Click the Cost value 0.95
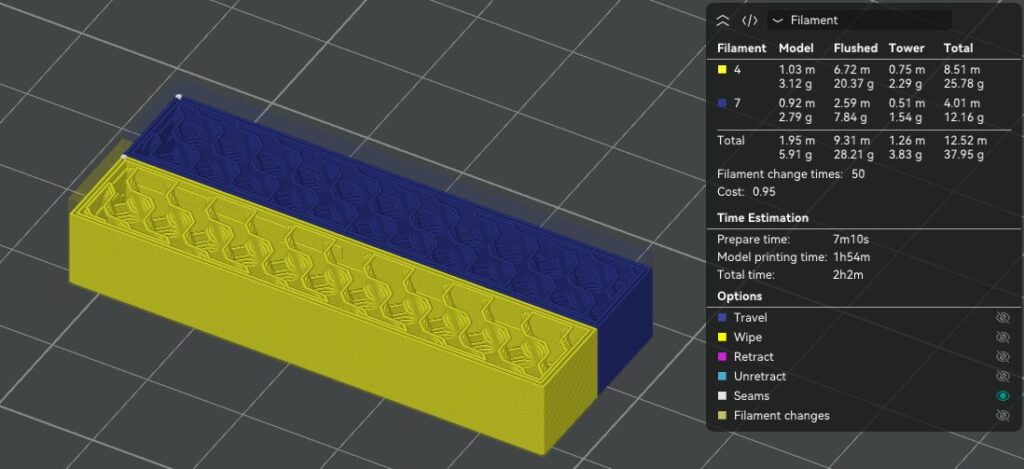The height and width of the screenshot is (469, 1024). [x=765, y=192]
